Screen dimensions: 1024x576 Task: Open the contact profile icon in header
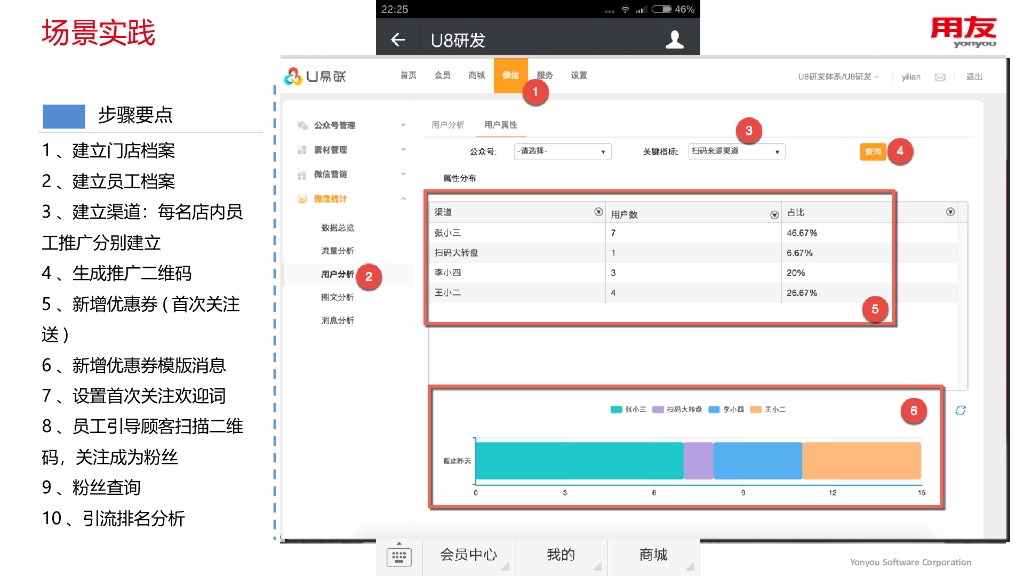pyautogui.click(x=675, y=40)
